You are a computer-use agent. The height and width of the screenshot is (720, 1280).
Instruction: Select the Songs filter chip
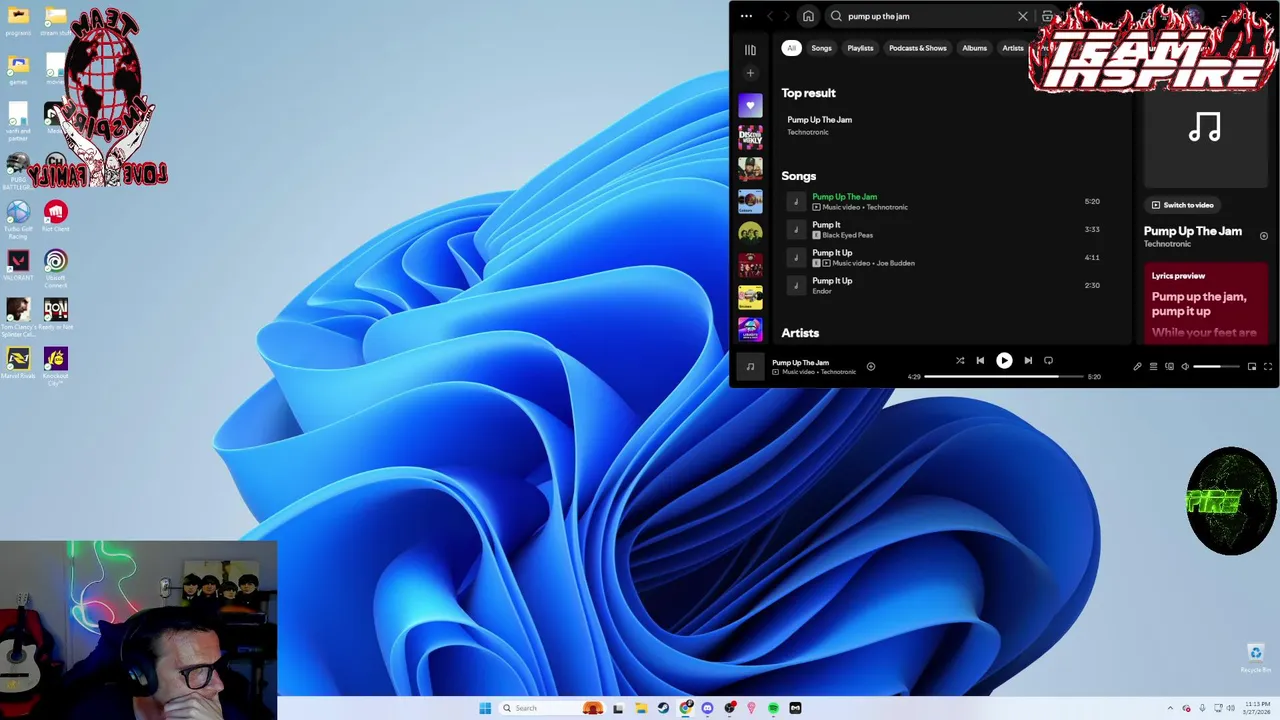click(x=821, y=48)
